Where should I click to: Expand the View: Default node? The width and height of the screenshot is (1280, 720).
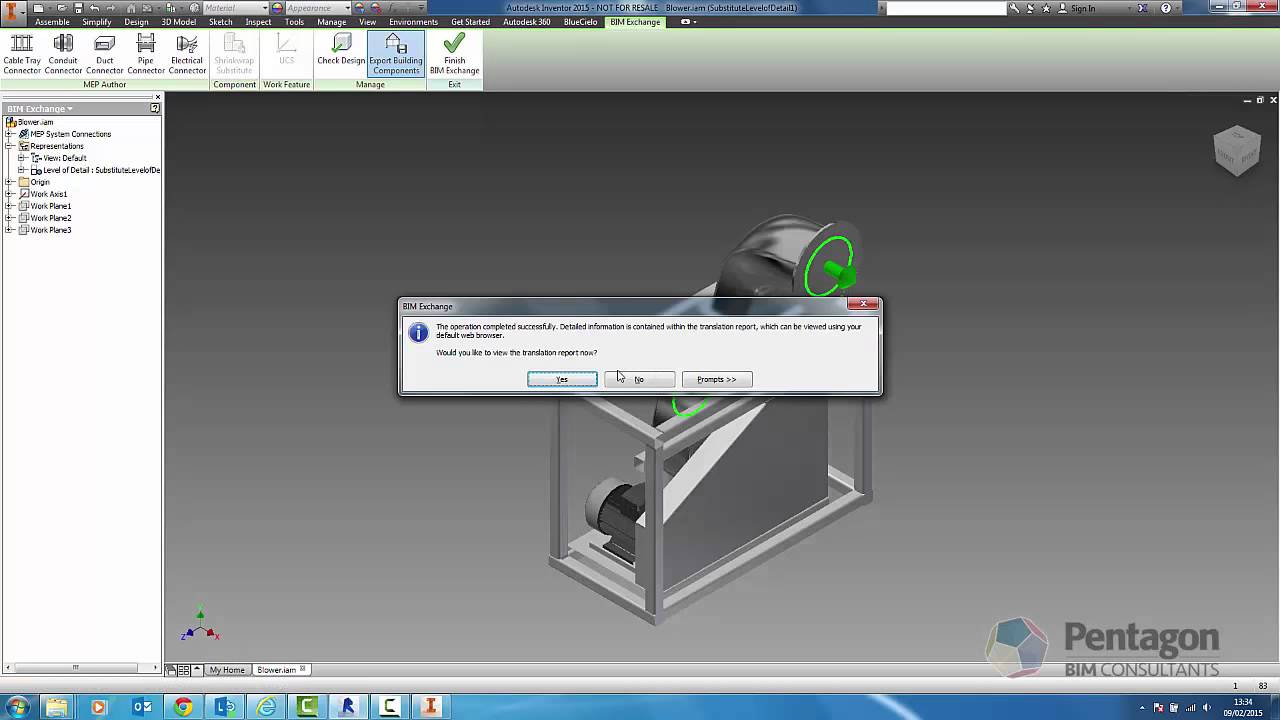(22, 158)
